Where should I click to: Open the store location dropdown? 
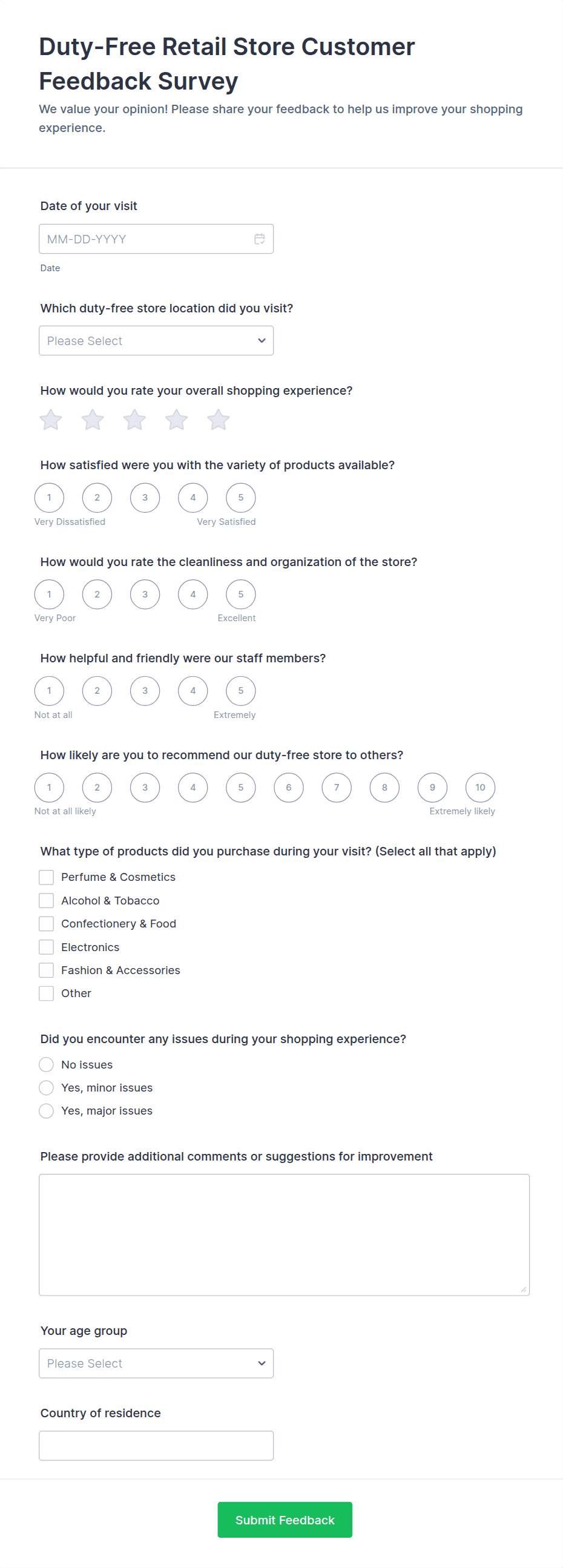156,341
